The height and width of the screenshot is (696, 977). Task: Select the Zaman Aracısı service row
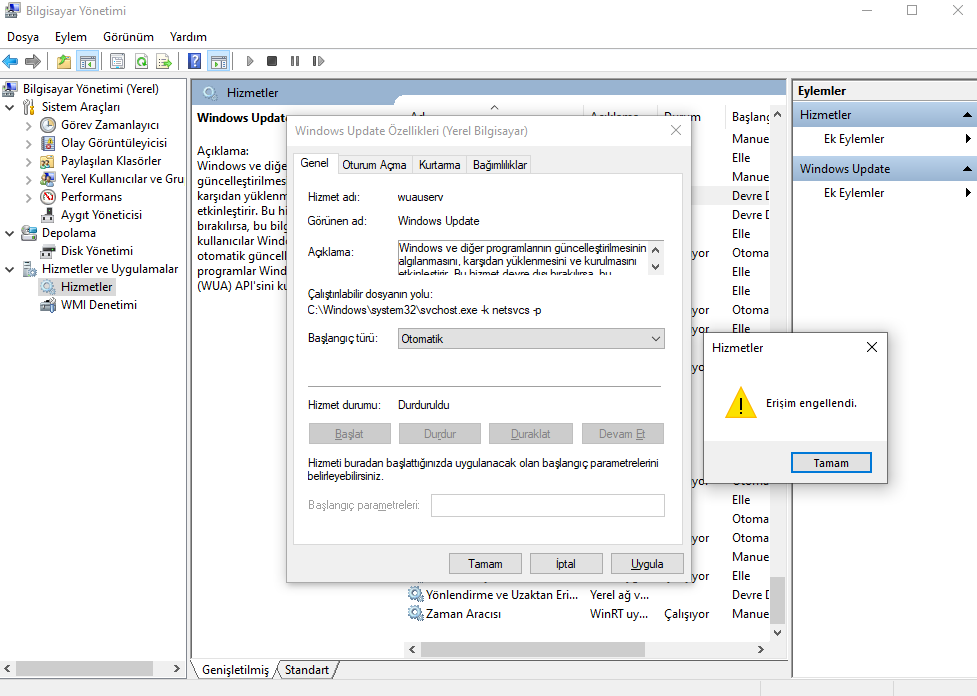tap(589, 614)
